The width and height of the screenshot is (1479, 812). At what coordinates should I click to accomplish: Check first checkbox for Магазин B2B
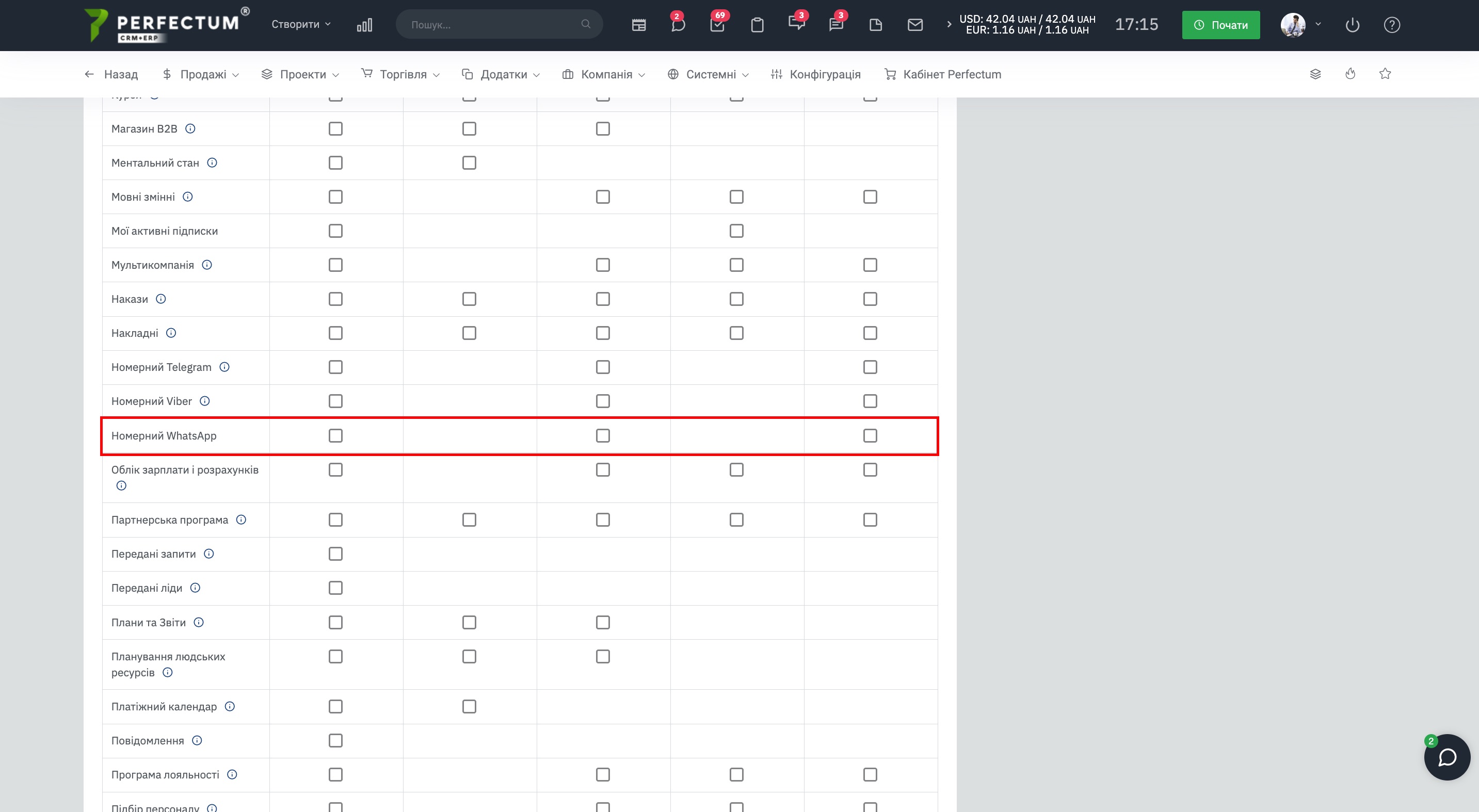(335, 128)
